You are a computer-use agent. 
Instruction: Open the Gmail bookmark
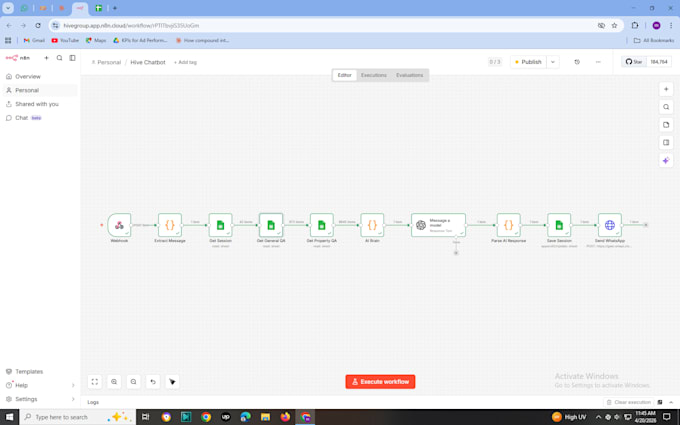[34, 40]
